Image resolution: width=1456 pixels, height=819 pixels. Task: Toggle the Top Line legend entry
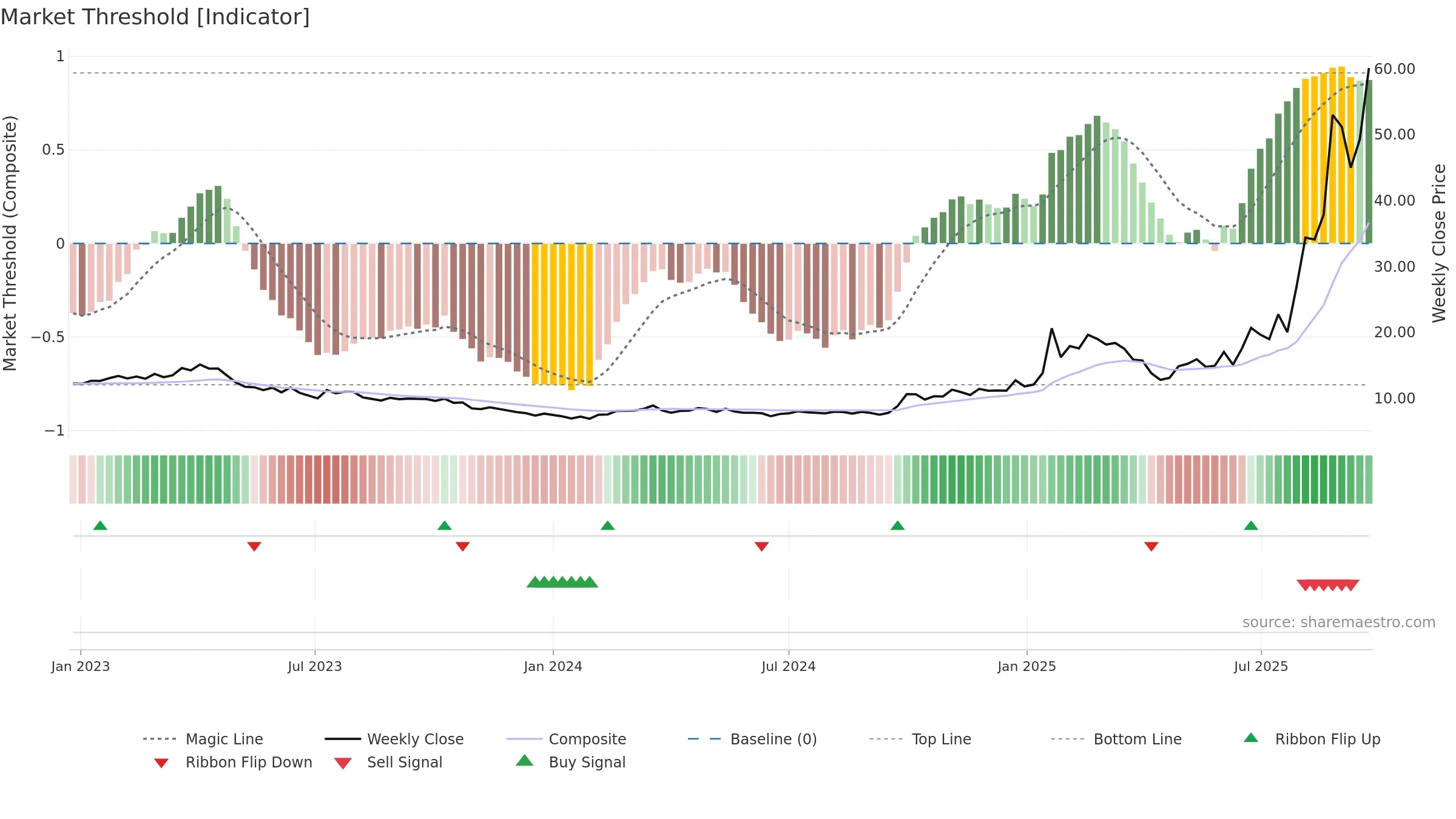tap(920, 739)
